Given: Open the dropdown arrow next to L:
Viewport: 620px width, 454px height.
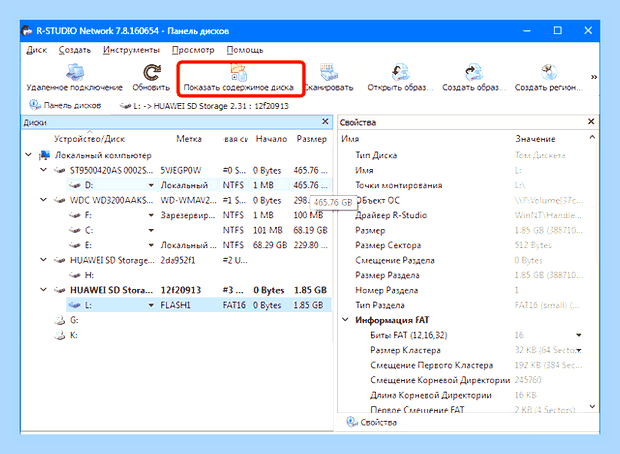Looking at the screenshot, I should pos(151,305).
